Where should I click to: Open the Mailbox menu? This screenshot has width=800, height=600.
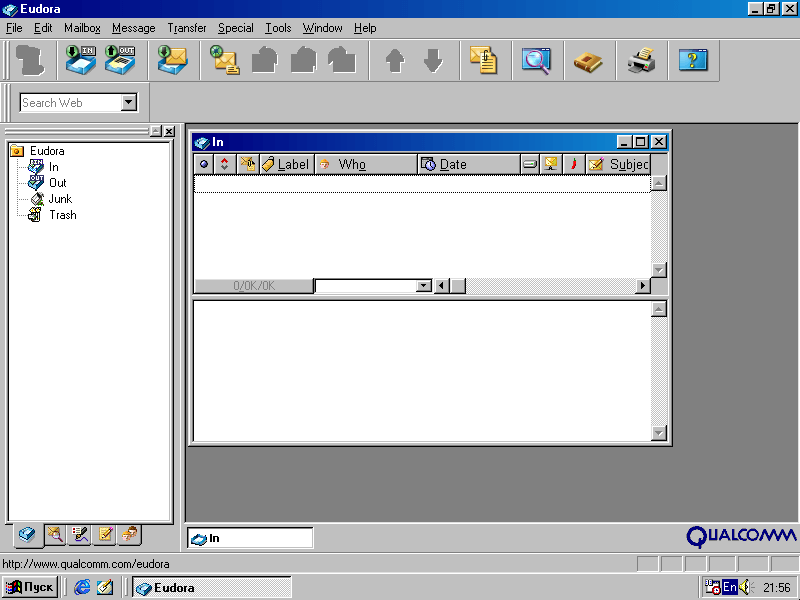[82, 28]
